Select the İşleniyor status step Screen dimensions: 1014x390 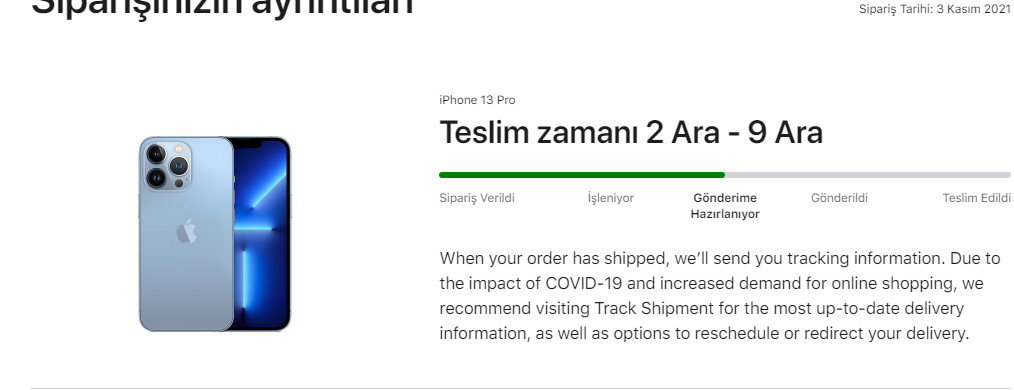(610, 198)
